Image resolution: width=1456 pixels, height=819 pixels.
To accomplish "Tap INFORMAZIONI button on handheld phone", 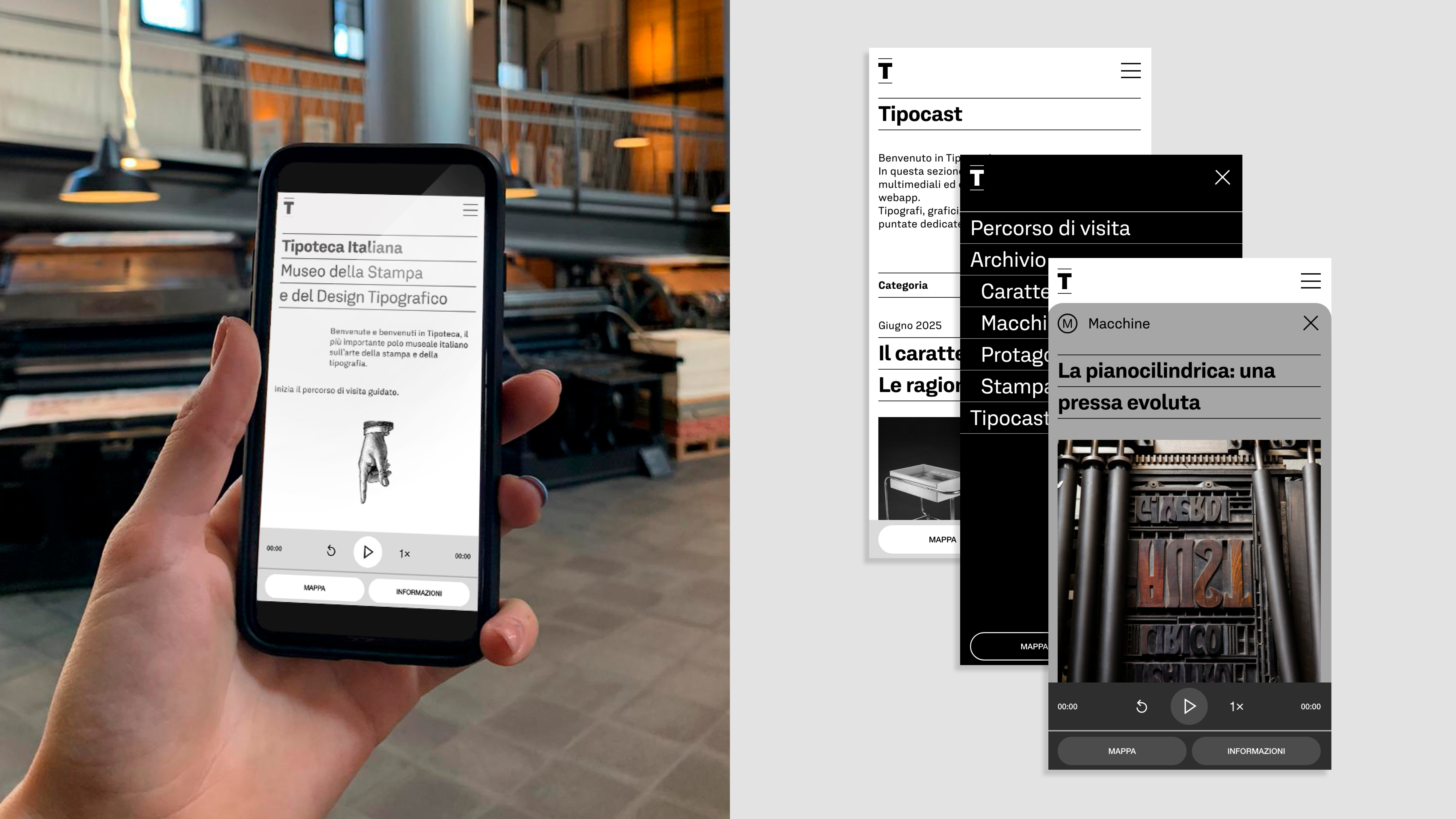I will tap(418, 592).
